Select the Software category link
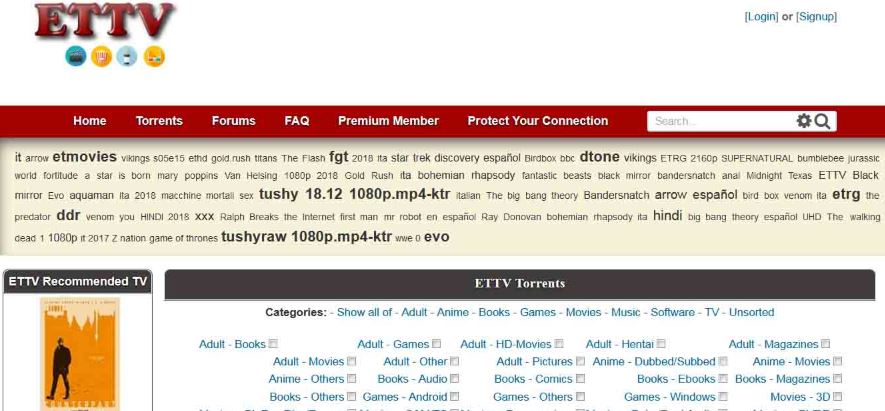Screen dimensions: 885x411 [x=673, y=312]
